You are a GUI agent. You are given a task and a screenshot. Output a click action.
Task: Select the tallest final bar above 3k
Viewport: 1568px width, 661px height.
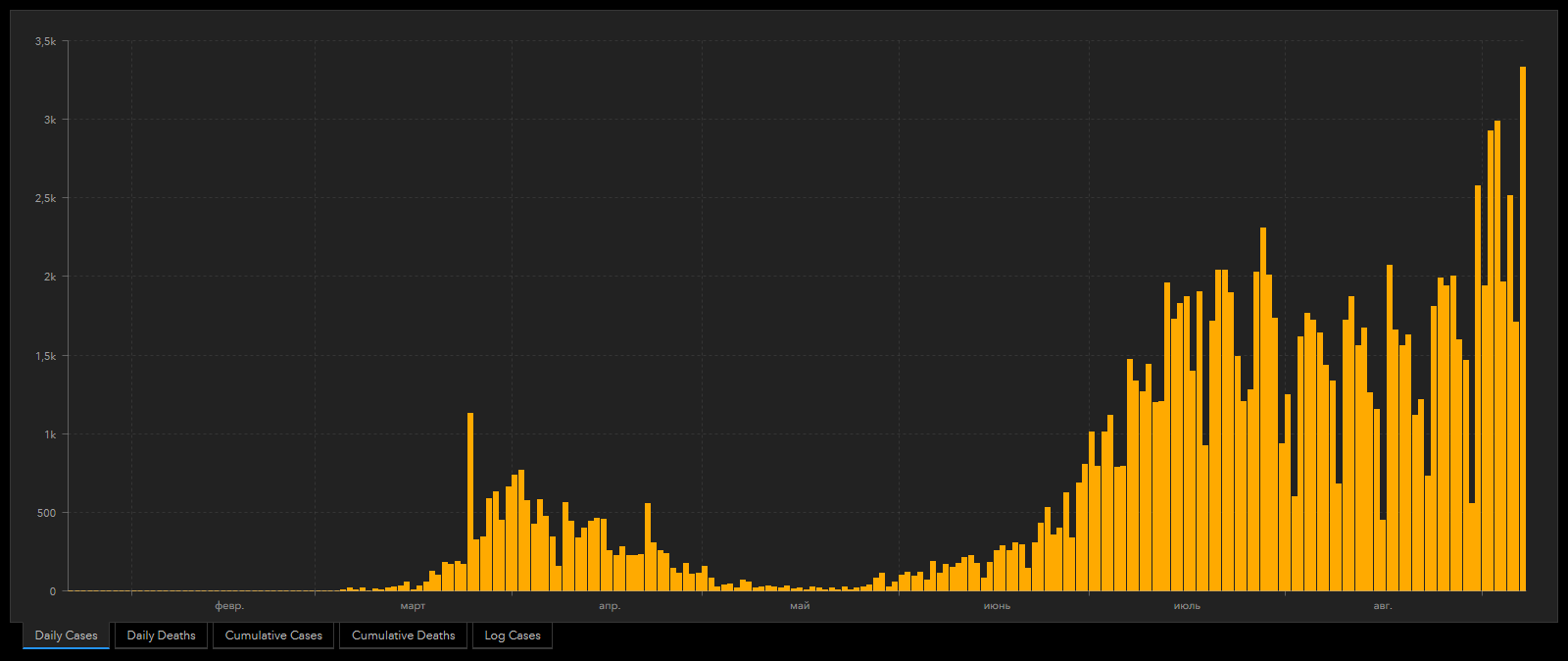1523,329
